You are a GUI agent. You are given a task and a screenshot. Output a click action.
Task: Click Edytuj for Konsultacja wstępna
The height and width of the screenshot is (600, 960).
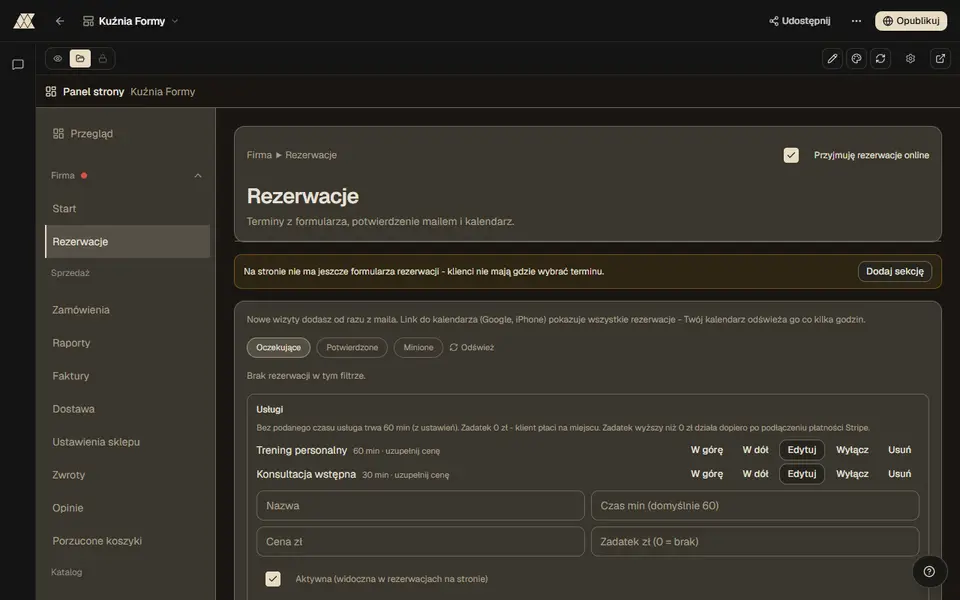pyautogui.click(x=801, y=474)
